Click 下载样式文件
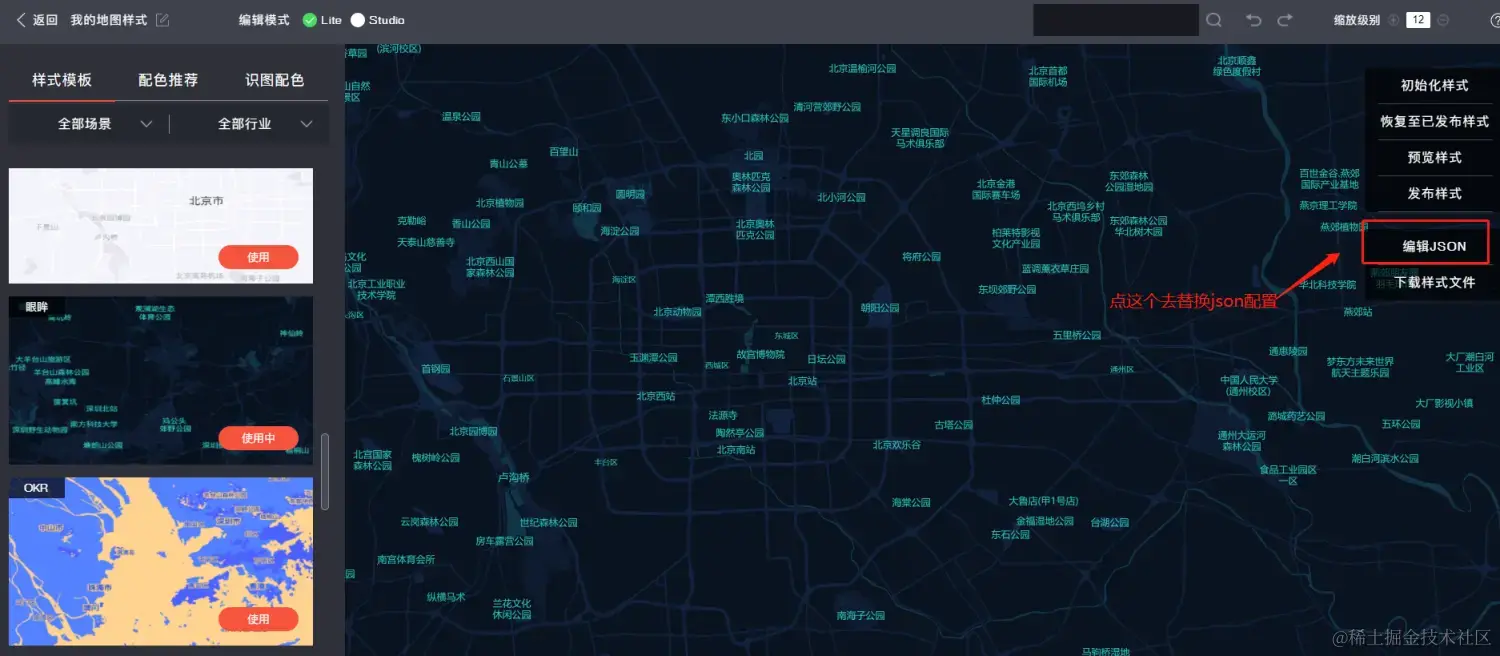Image resolution: width=1500 pixels, height=656 pixels. click(1434, 283)
